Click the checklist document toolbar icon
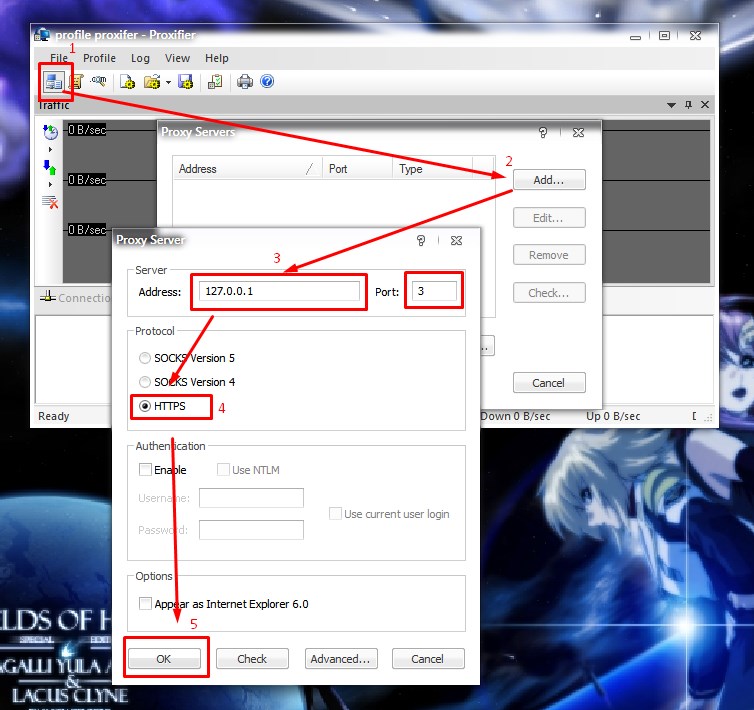Viewport: 754px width, 710px height. 215,82
